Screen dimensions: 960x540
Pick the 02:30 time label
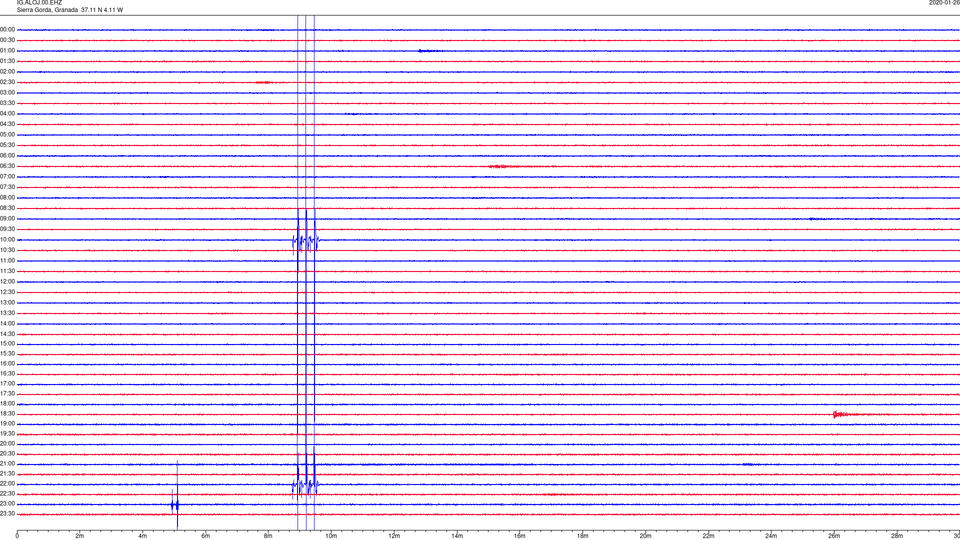7,81
